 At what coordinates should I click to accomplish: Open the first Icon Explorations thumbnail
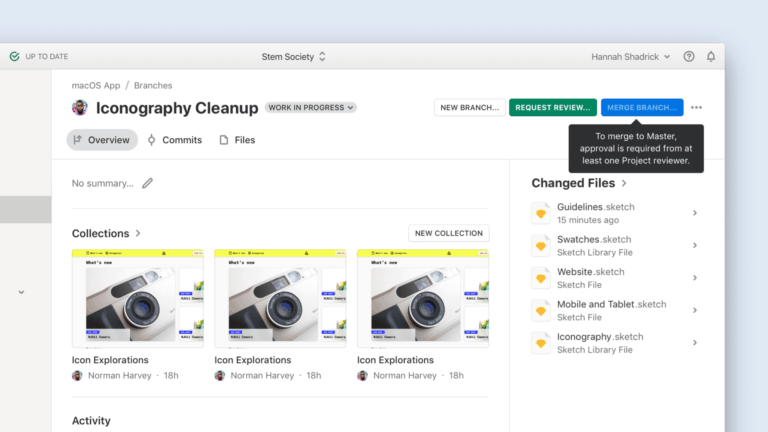pyautogui.click(x=138, y=296)
